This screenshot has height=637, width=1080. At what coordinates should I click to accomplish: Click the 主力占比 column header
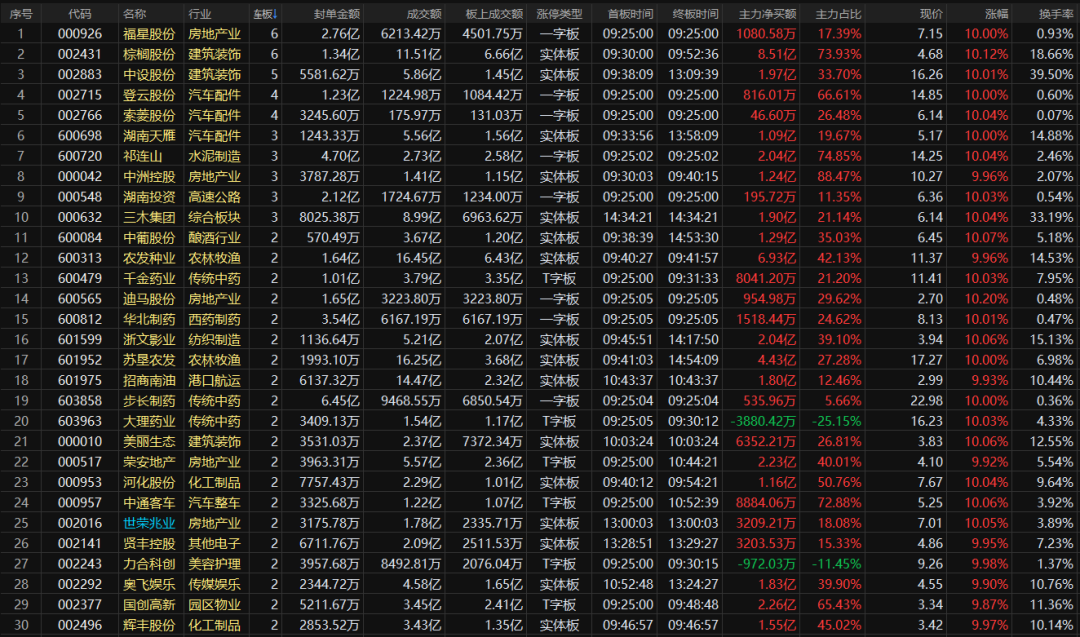838,14
